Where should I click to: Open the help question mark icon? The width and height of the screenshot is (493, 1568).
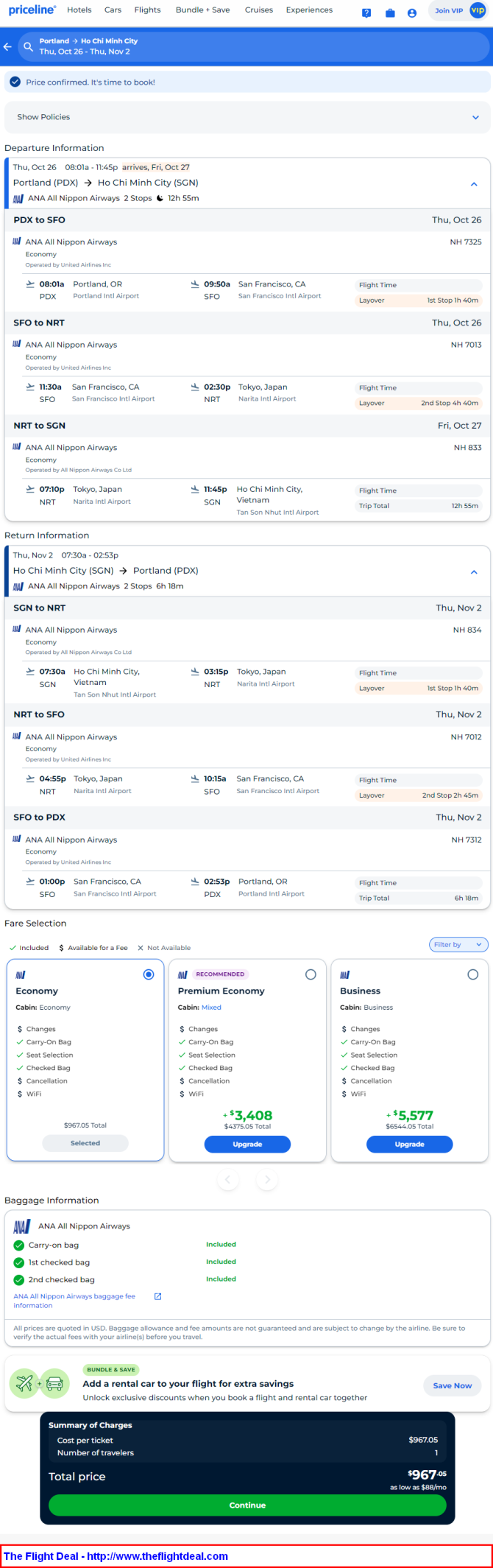(x=366, y=13)
